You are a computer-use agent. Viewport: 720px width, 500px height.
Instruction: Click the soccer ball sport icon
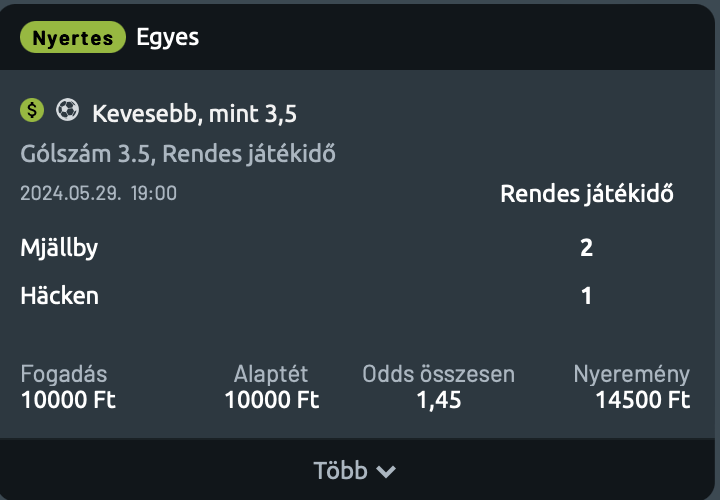click(x=68, y=111)
